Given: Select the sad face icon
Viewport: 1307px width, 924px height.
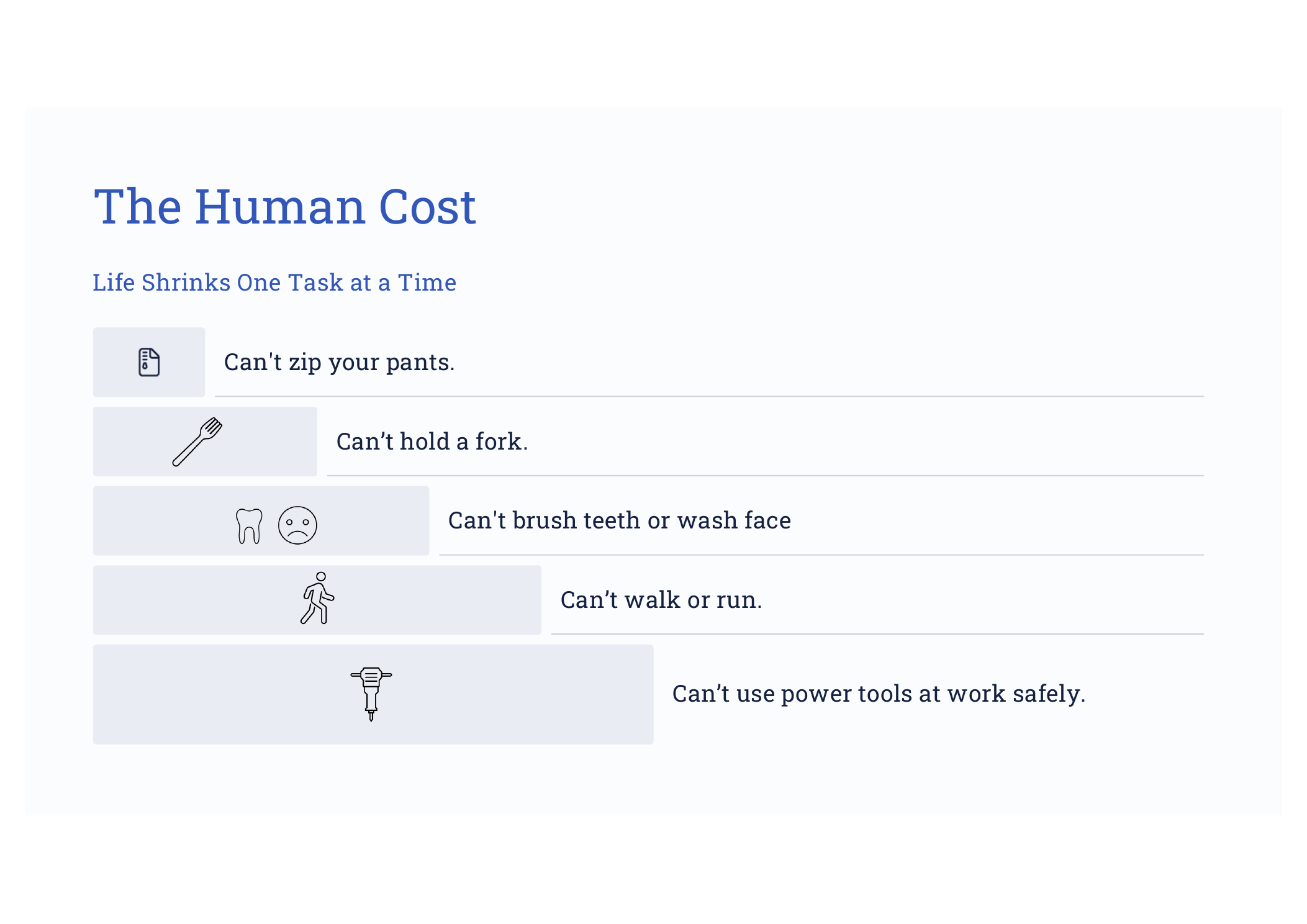Looking at the screenshot, I should [297, 525].
